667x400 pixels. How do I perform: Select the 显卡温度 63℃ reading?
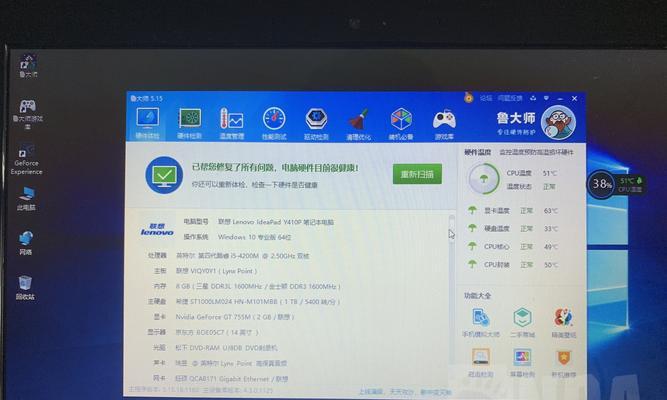click(550, 211)
